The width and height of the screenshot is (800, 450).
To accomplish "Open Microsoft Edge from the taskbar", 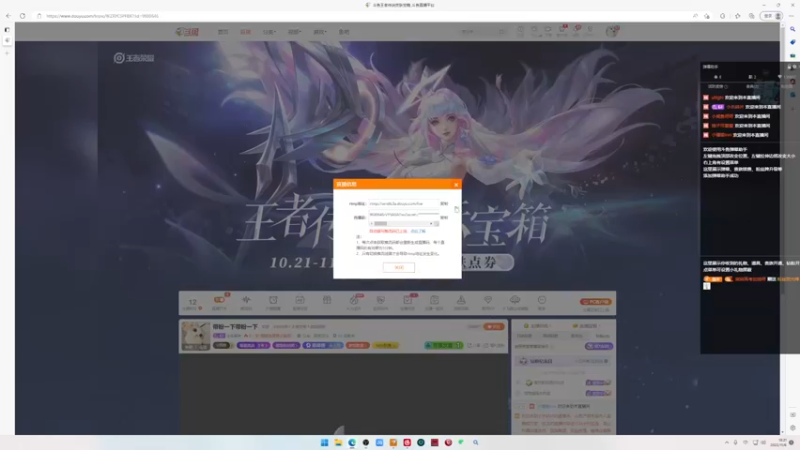I will coord(352,442).
